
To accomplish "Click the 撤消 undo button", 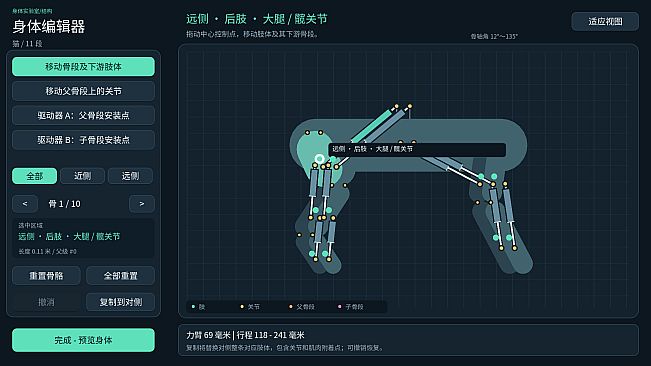I will coord(46,302).
